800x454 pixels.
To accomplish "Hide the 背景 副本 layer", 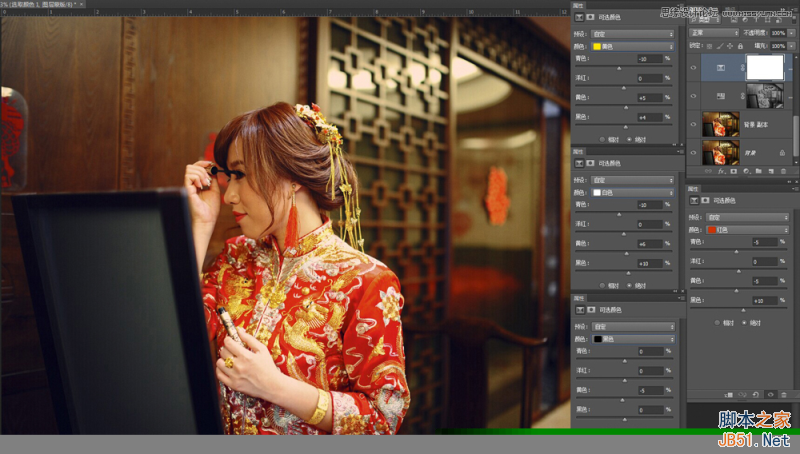I will point(693,124).
